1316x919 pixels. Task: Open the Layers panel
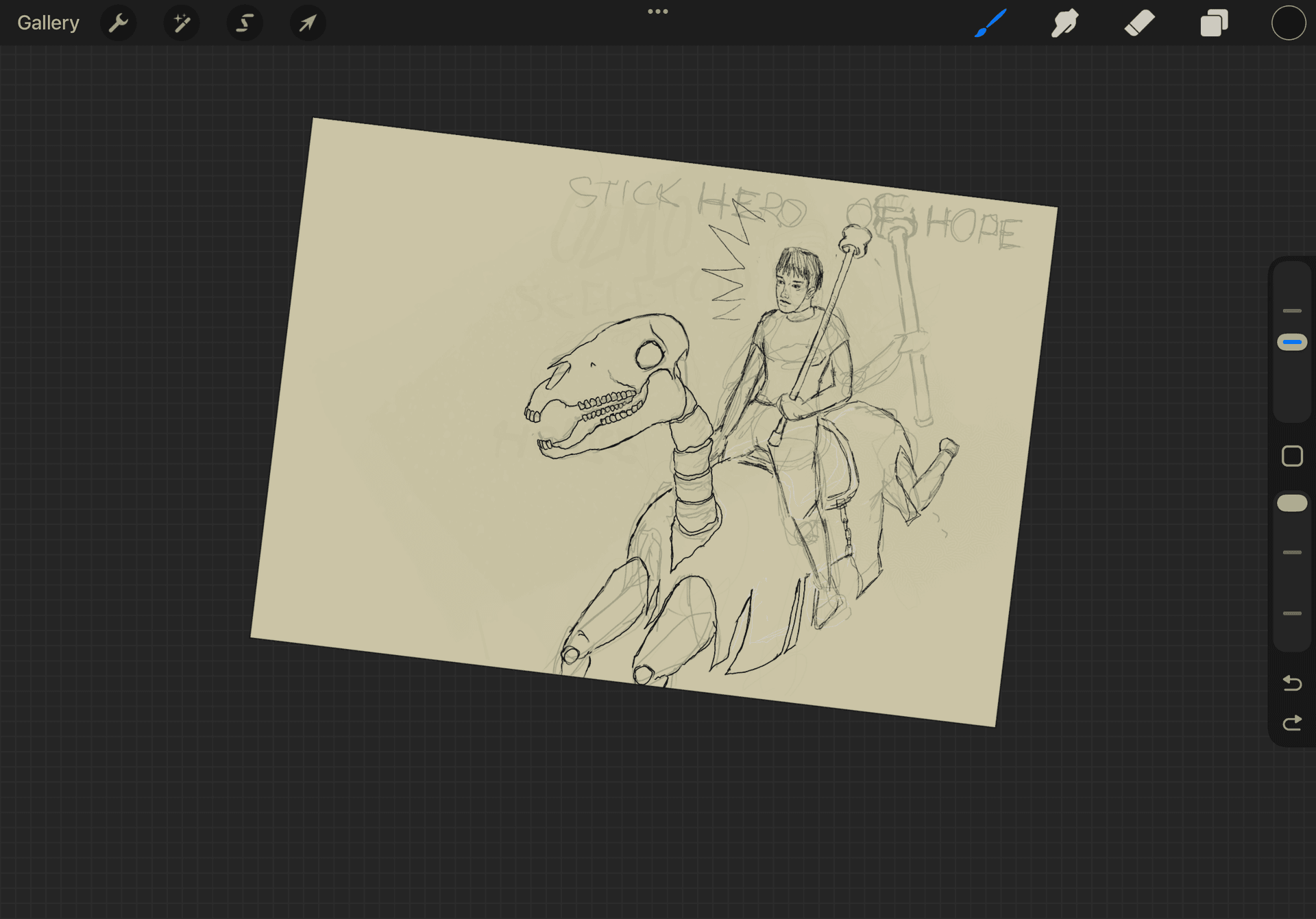(1214, 23)
